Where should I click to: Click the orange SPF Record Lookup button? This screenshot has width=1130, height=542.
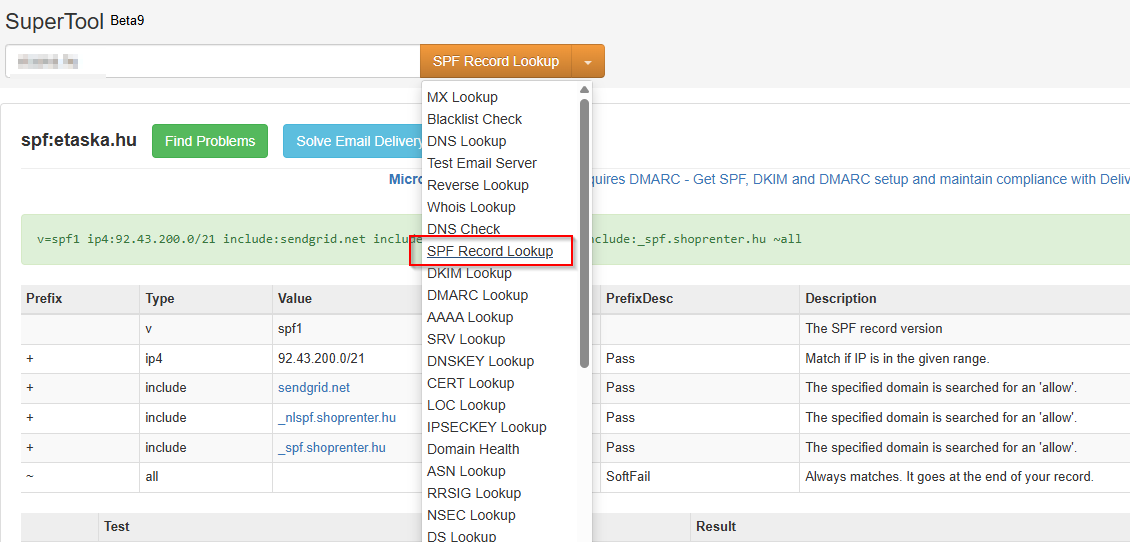tap(496, 61)
